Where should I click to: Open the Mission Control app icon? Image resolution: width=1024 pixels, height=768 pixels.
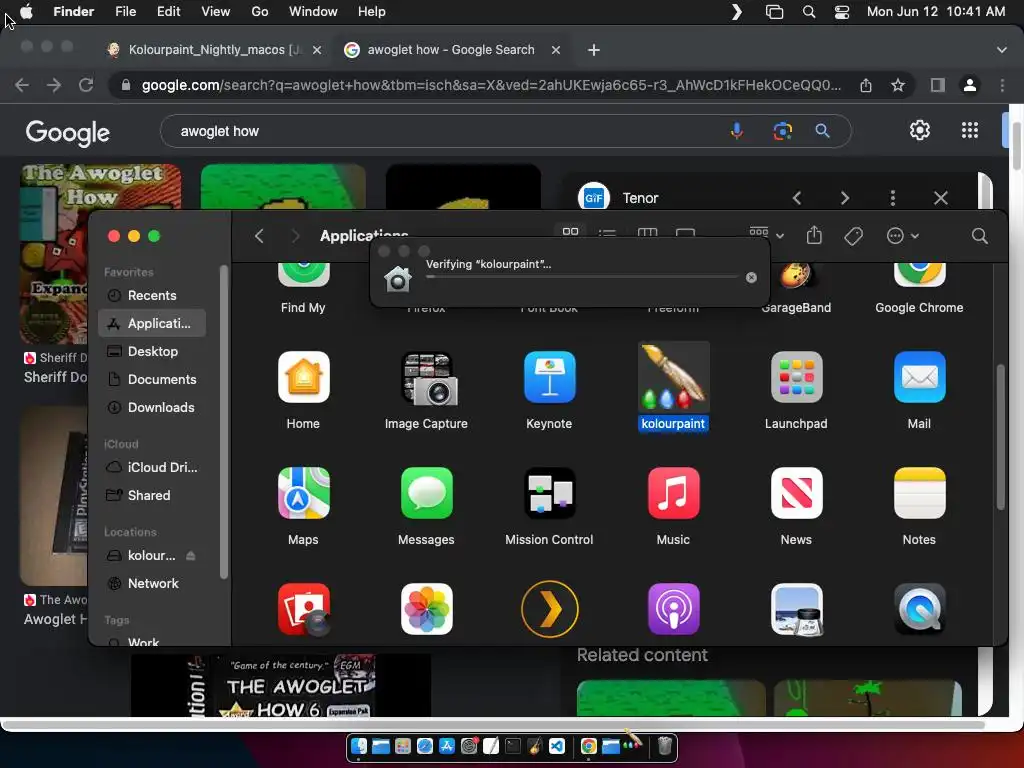pyautogui.click(x=549, y=493)
